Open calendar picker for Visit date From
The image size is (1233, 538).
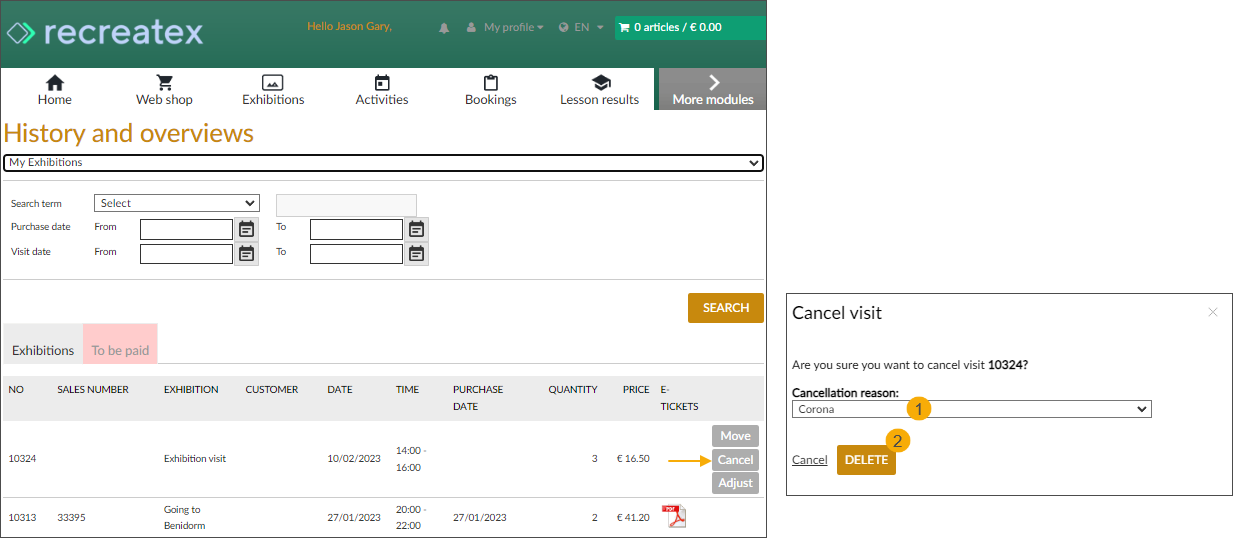[246, 253]
